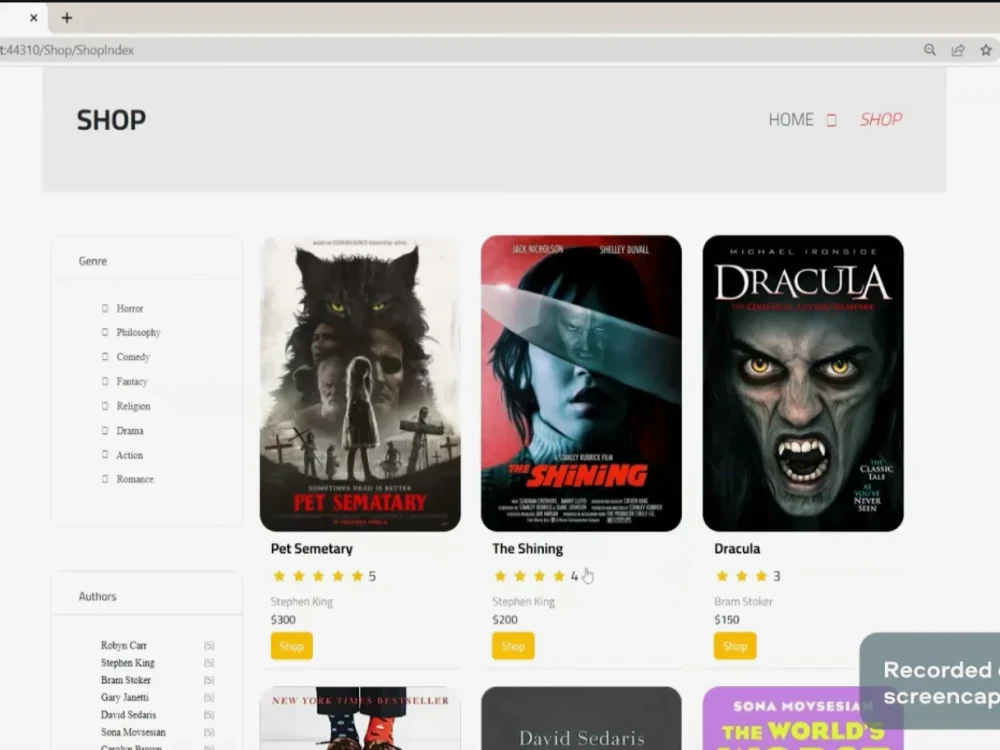Click the zoom magnifier icon in address bar
Image resolution: width=1000 pixels, height=750 pixels.
[x=930, y=50]
